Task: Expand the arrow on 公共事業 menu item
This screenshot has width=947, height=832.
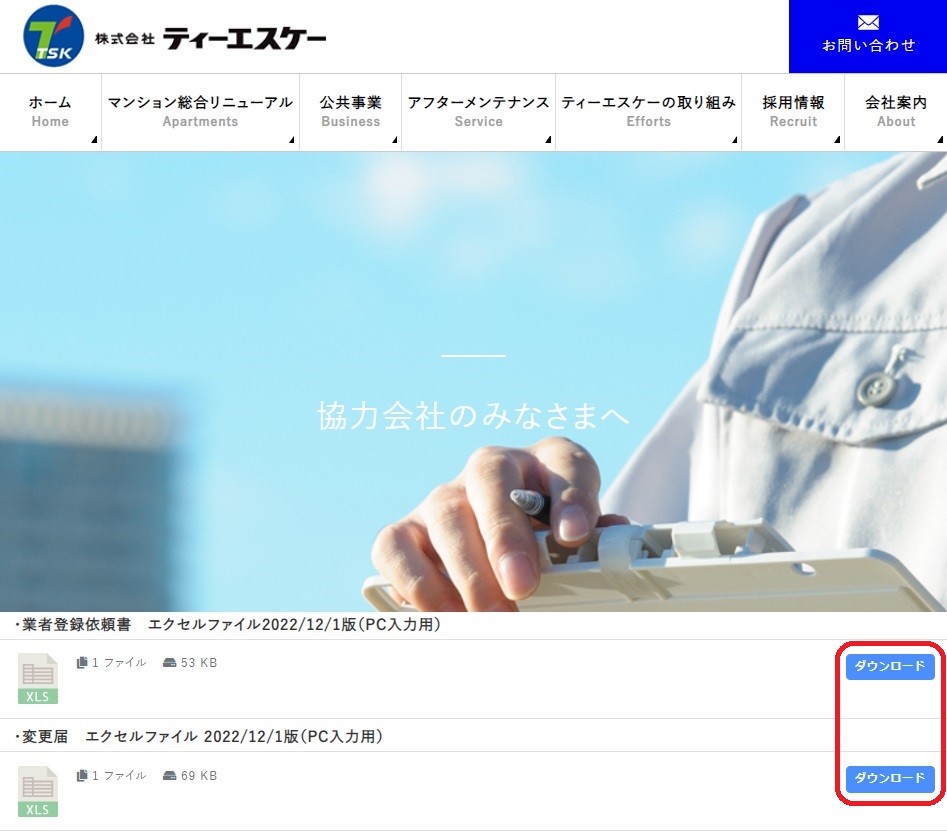Action: [395, 140]
